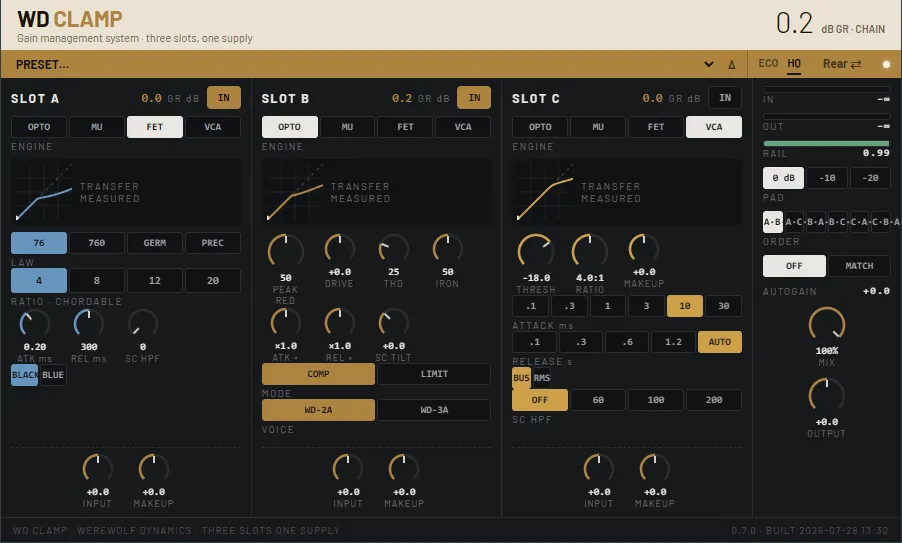Click the THD knob in Slot B

(393, 248)
